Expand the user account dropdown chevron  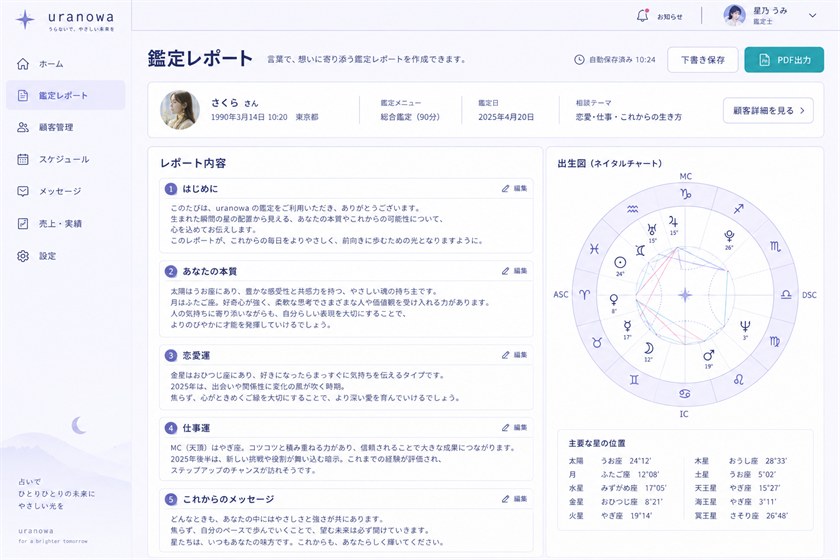(812, 16)
